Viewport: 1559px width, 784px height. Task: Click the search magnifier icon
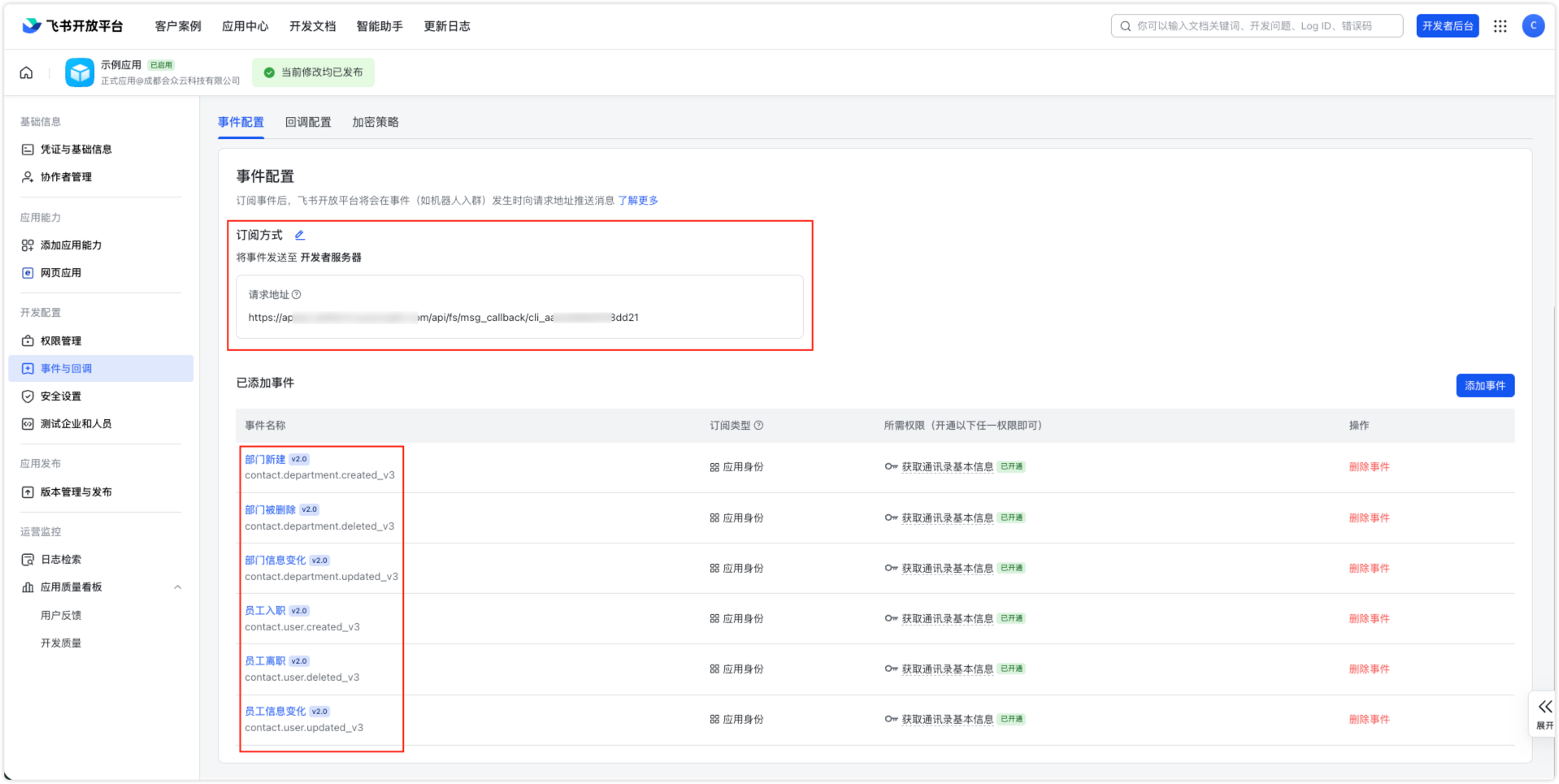point(1126,26)
